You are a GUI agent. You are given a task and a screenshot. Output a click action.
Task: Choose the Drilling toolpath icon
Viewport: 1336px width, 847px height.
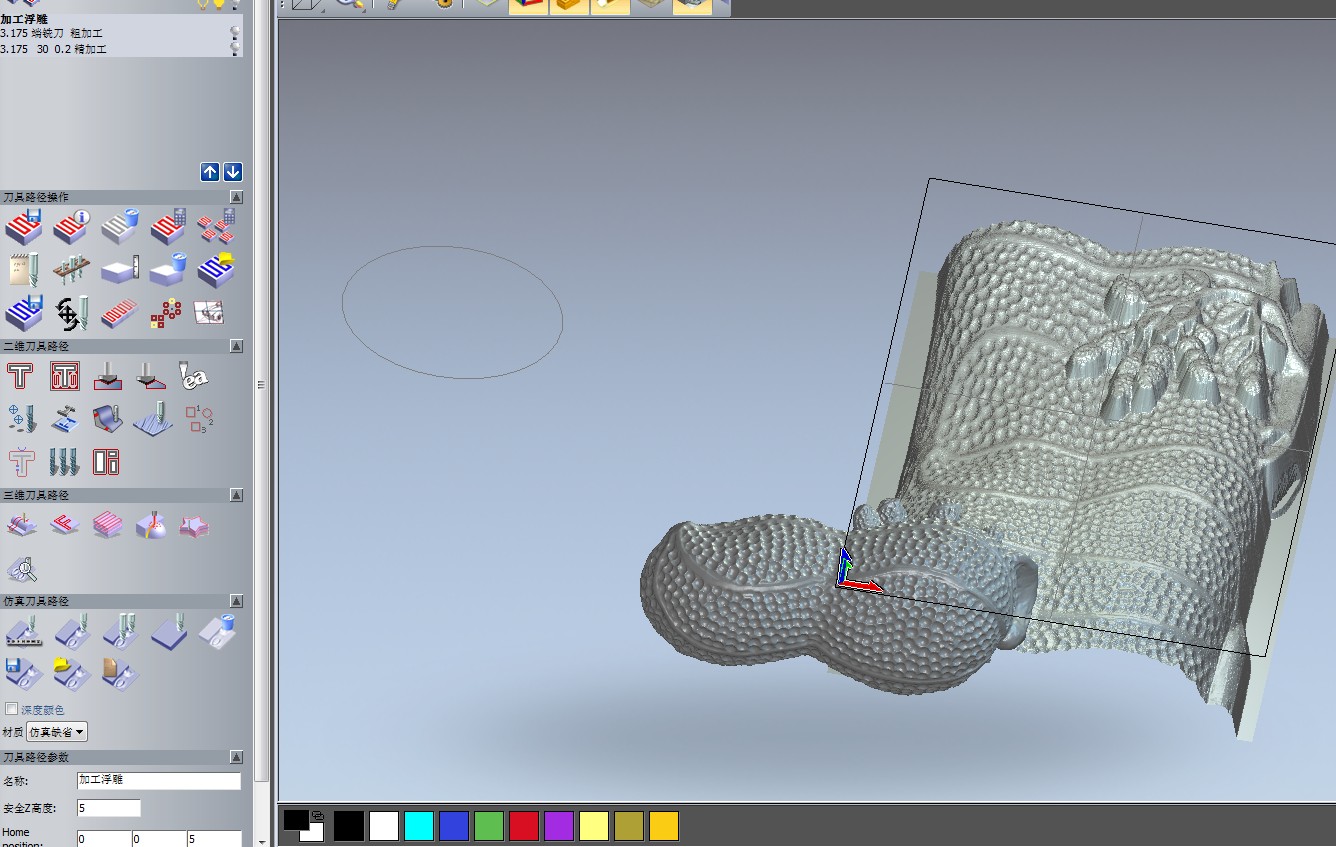tap(22, 419)
